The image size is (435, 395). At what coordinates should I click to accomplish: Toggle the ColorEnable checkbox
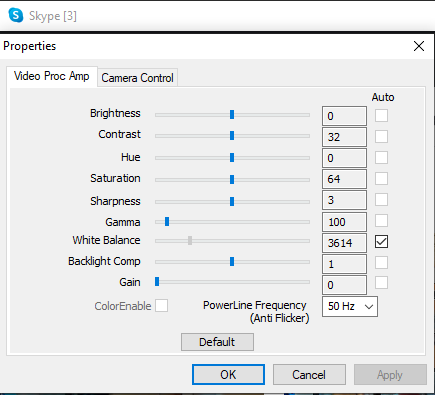(161, 305)
